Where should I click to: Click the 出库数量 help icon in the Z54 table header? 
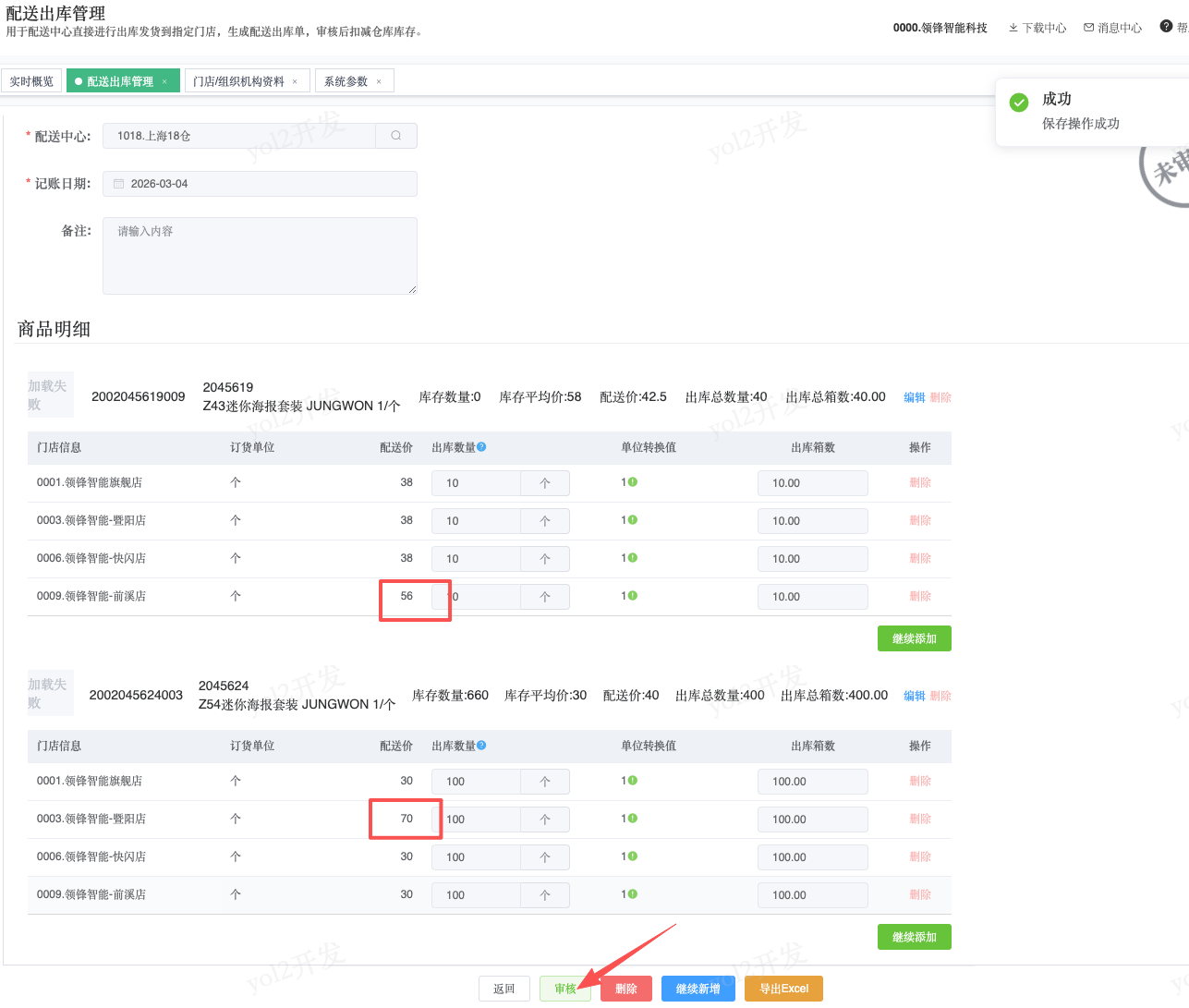pos(481,746)
